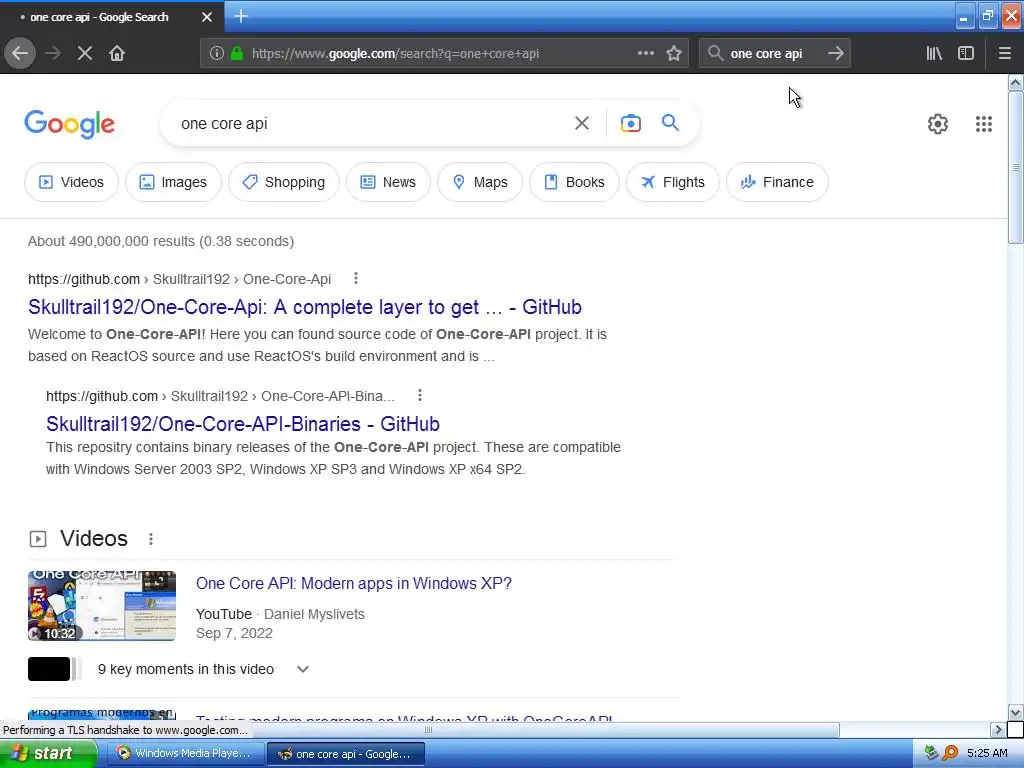
Task: Click the 5:25 AM clock
Action: (987, 753)
